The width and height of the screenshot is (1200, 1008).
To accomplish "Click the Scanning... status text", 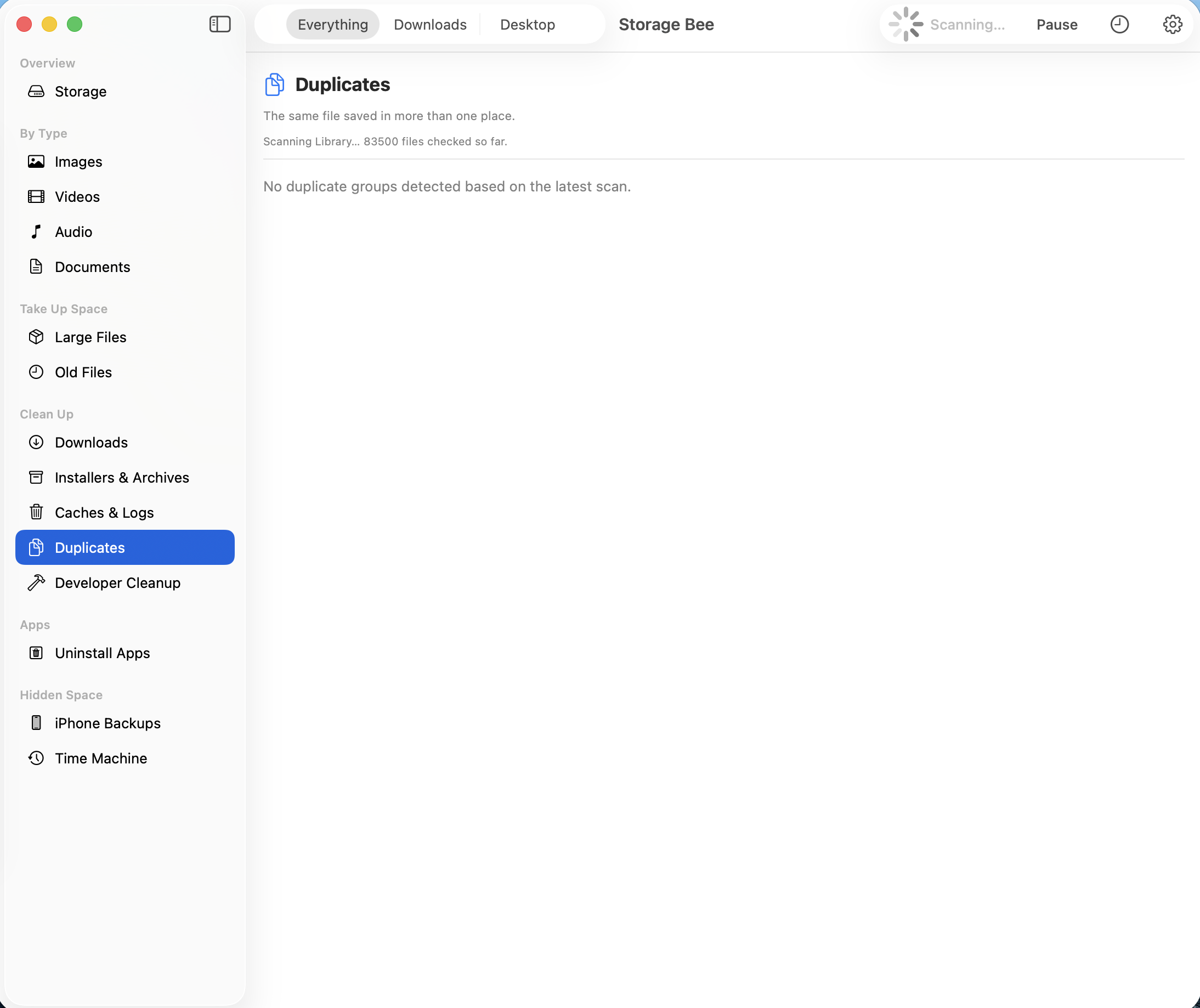I will 967,25.
